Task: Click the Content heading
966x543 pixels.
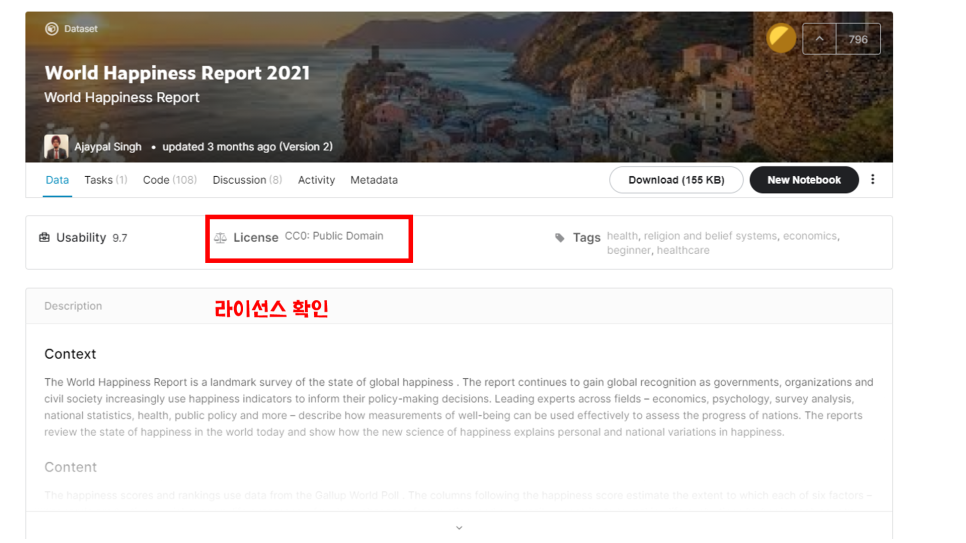Action: point(70,467)
